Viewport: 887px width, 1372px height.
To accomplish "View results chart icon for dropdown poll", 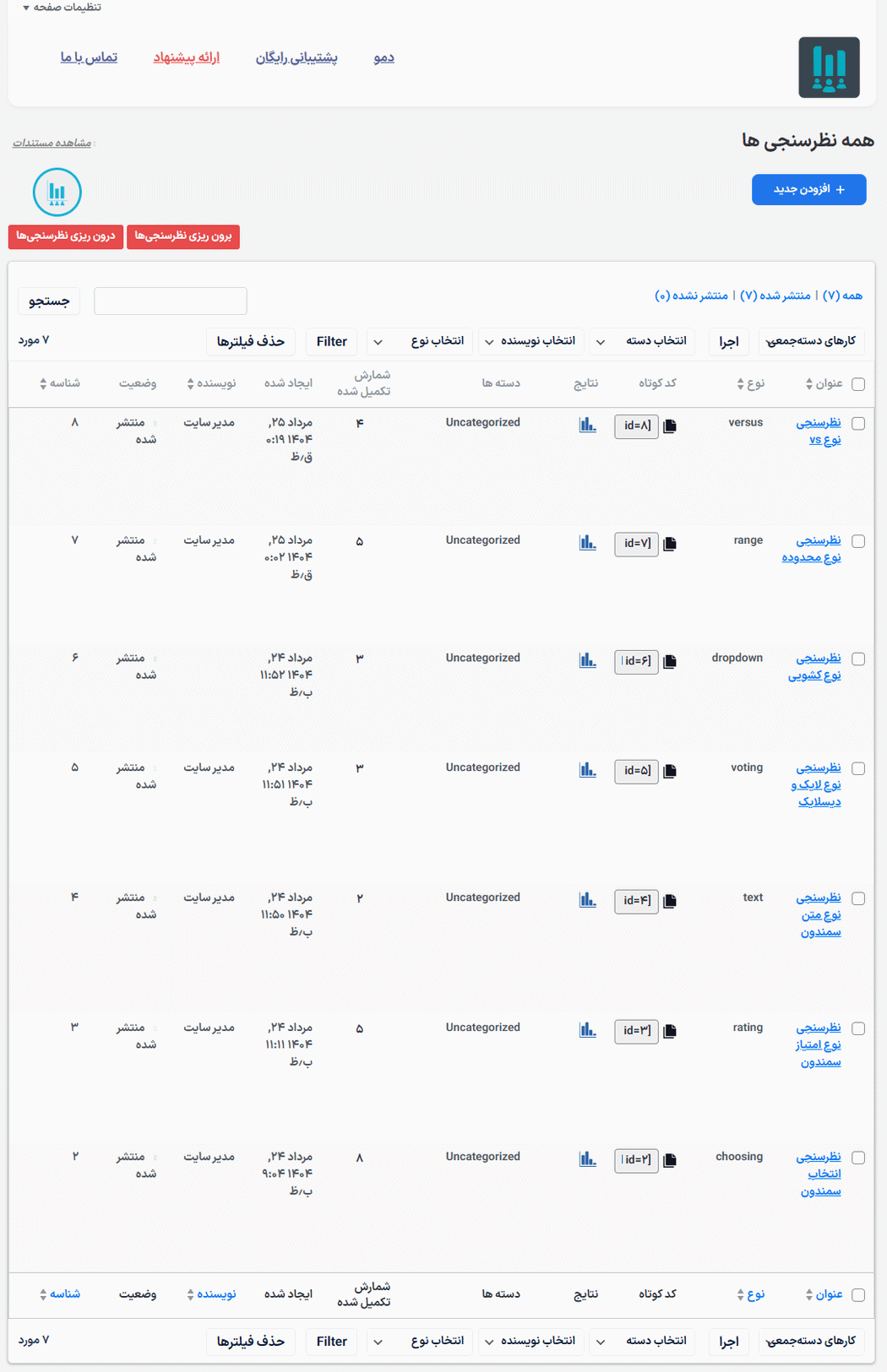I will pyautogui.click(x=588, y=660).
